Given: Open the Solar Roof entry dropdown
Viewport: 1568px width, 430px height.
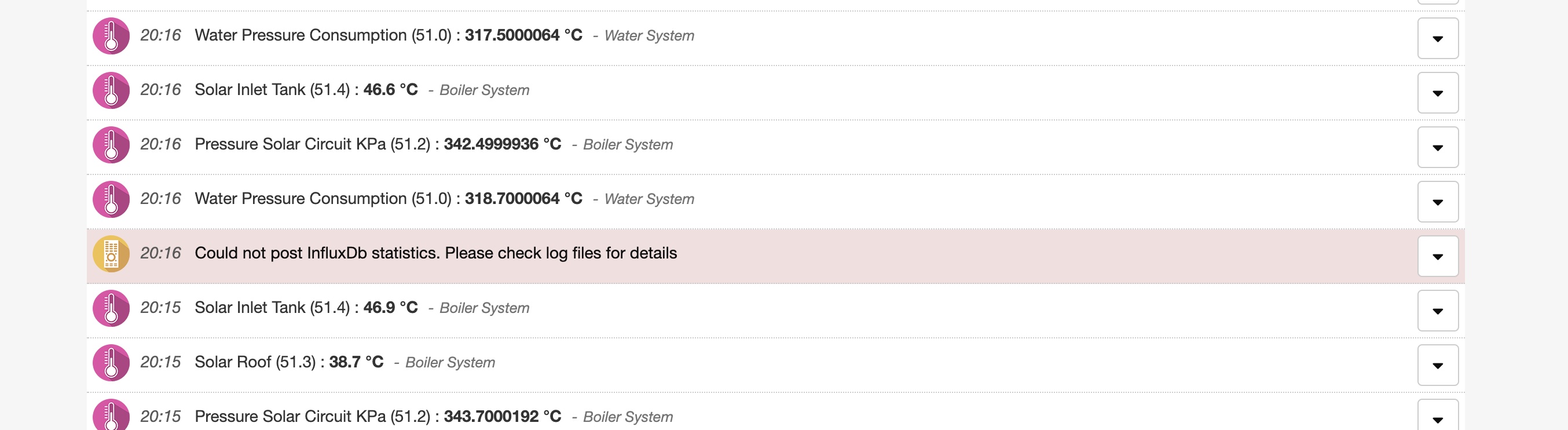Looking at the screenshot, I should pos(1437,366).
